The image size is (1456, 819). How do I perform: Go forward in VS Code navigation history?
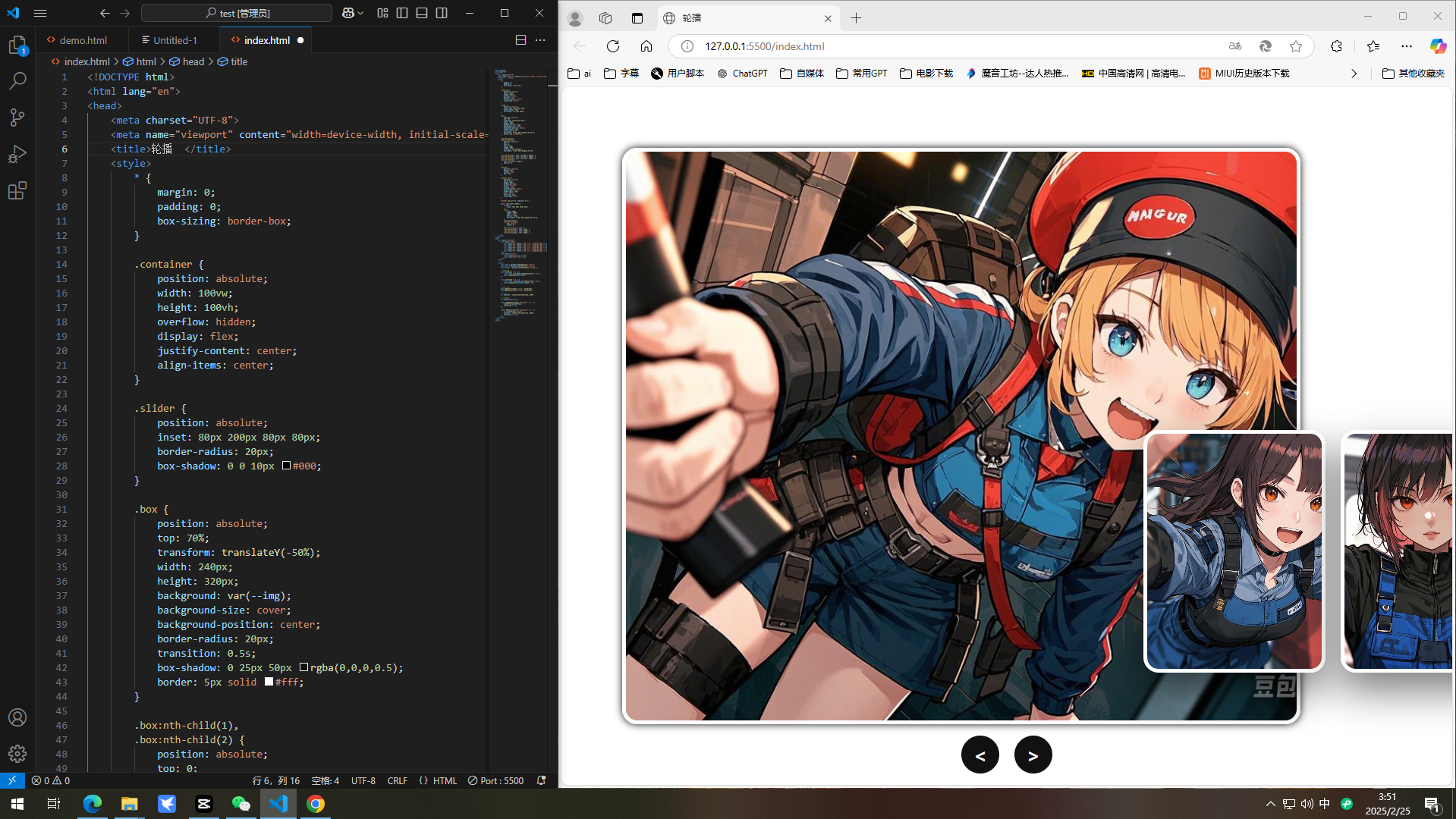click(125, 13)
